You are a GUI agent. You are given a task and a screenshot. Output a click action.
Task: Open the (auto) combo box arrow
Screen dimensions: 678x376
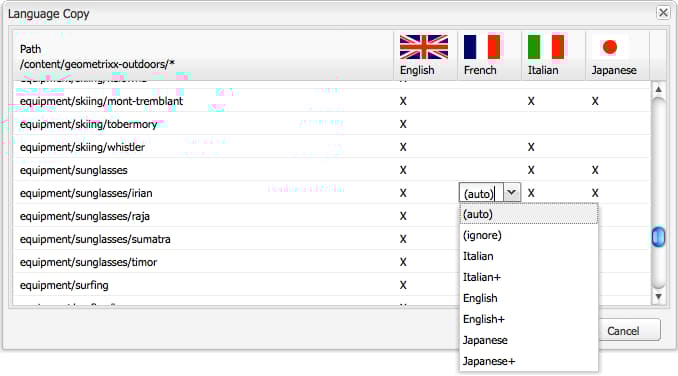pos(512,192)
